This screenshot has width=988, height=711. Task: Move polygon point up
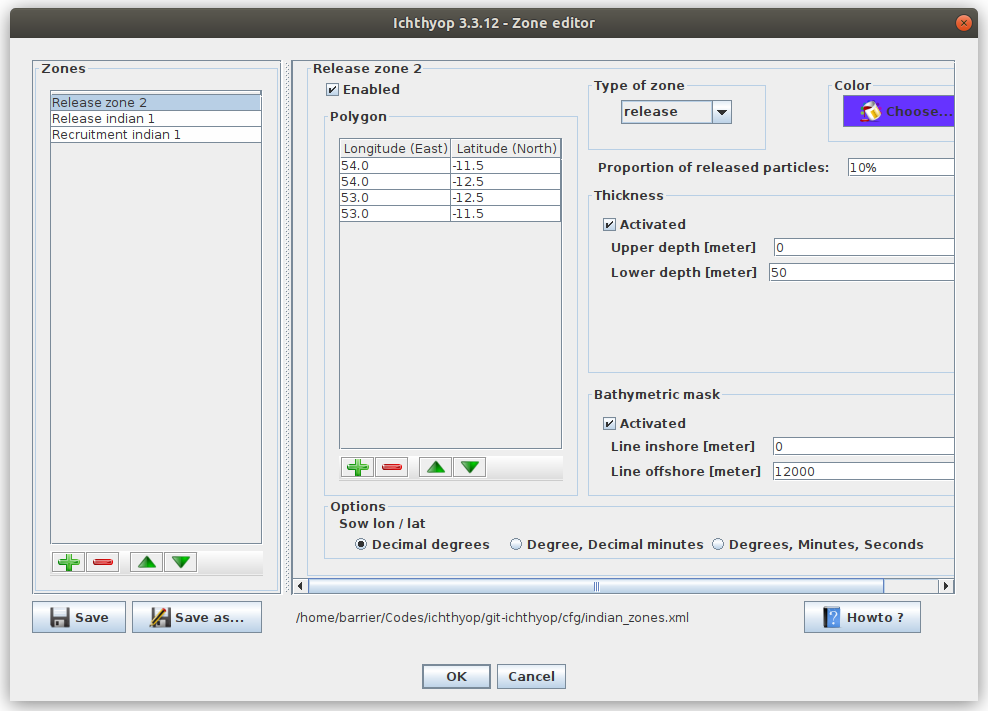pos(435,467)
